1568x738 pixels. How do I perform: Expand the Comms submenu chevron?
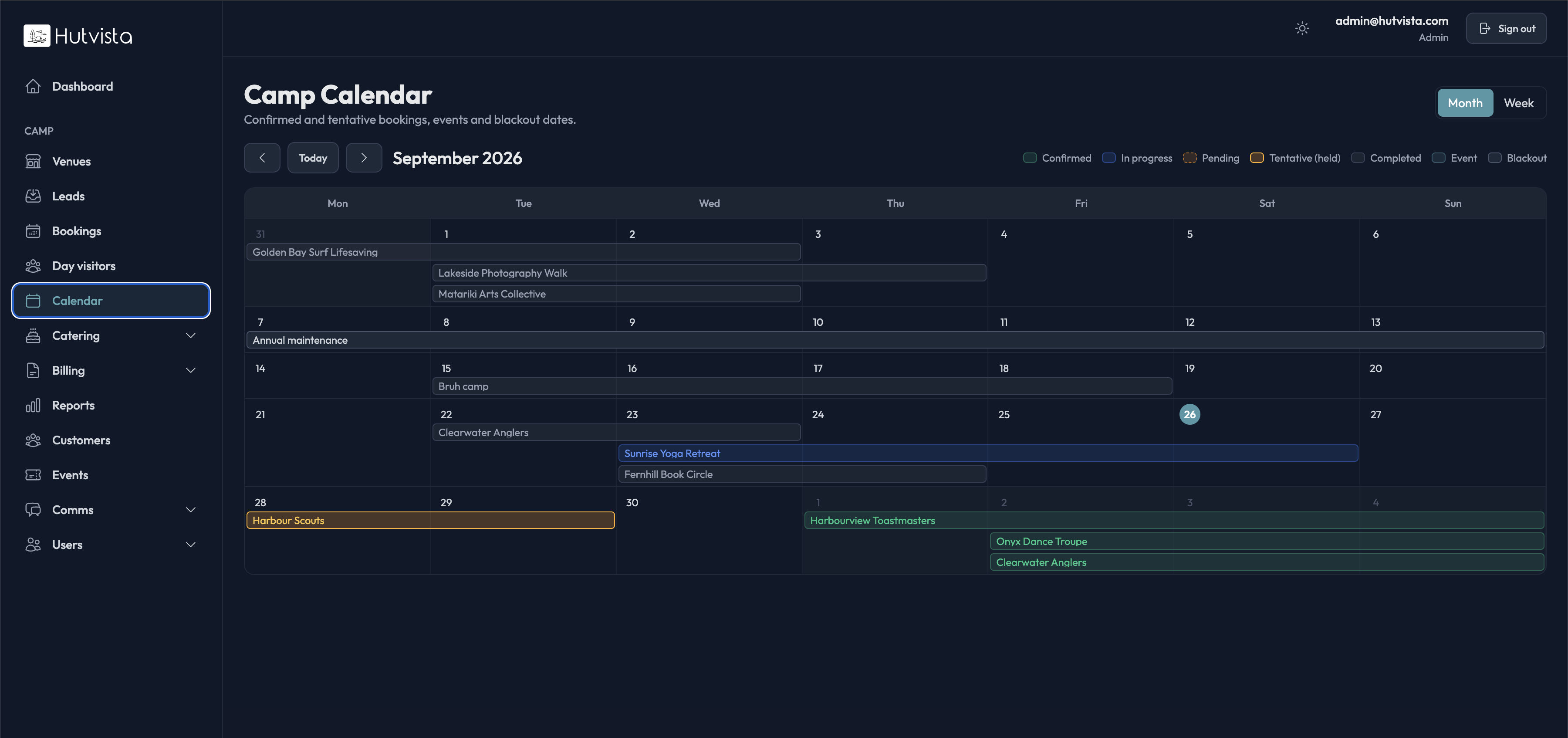[x=190, y=510]
